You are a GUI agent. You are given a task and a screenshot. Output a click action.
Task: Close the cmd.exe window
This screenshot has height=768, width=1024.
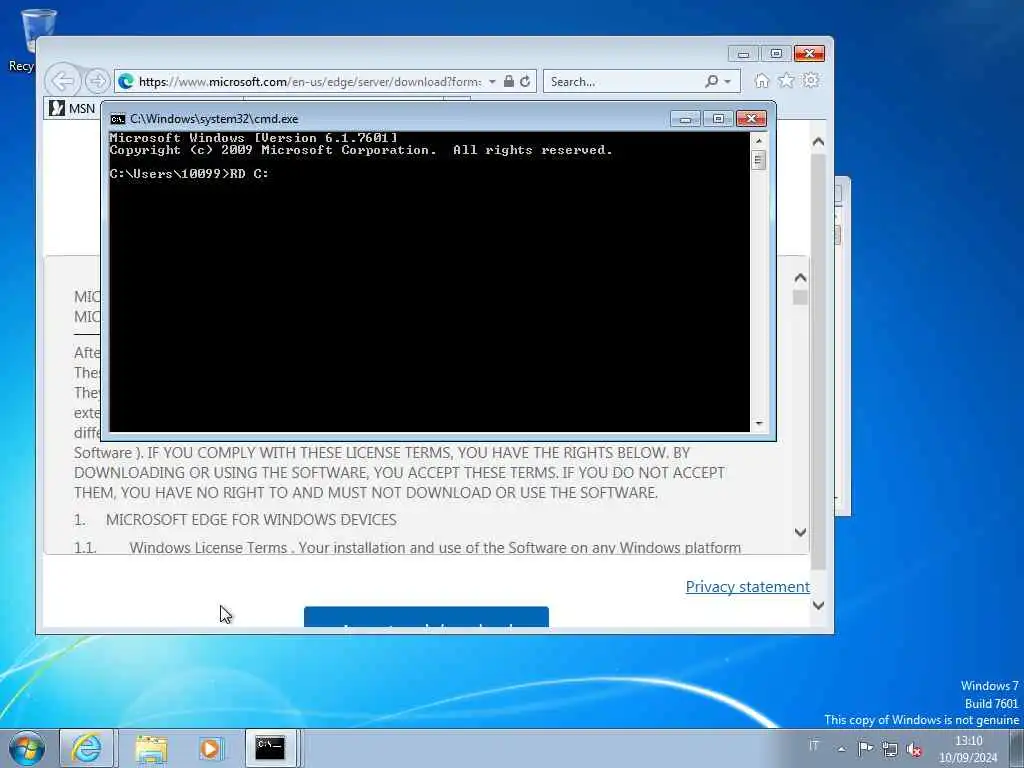click(751, 119)
